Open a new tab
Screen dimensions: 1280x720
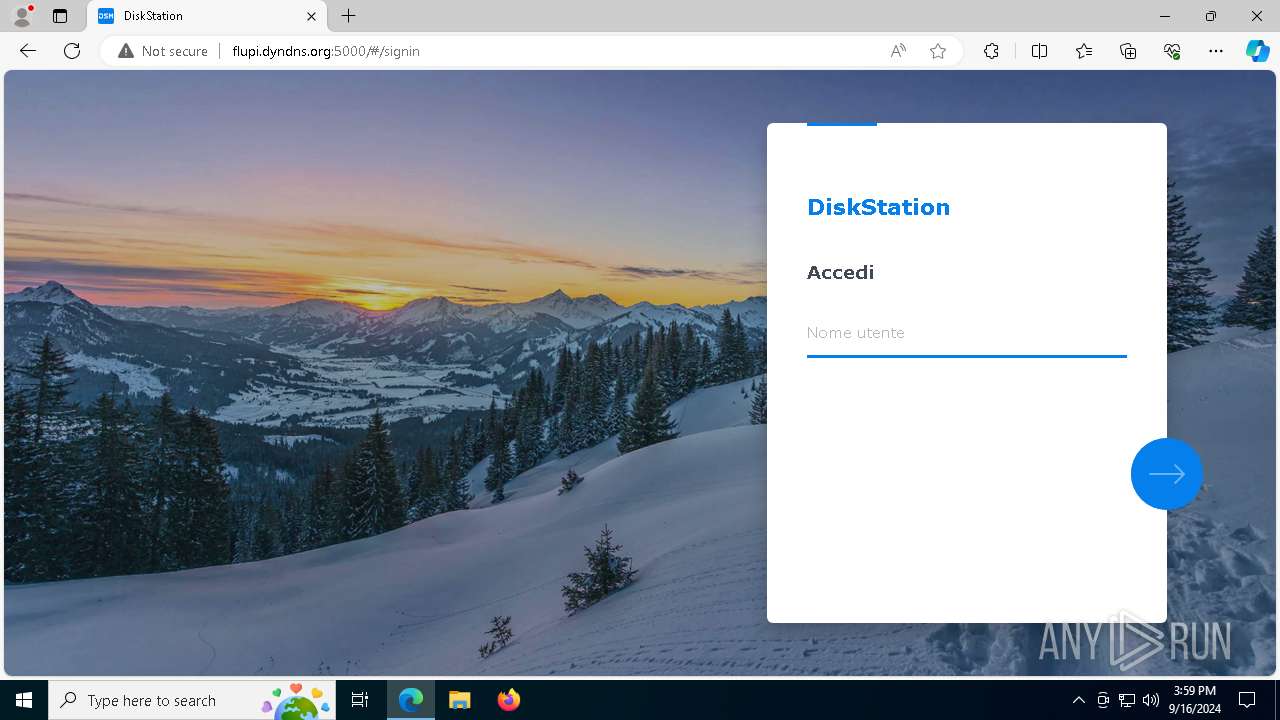point(348,16)
